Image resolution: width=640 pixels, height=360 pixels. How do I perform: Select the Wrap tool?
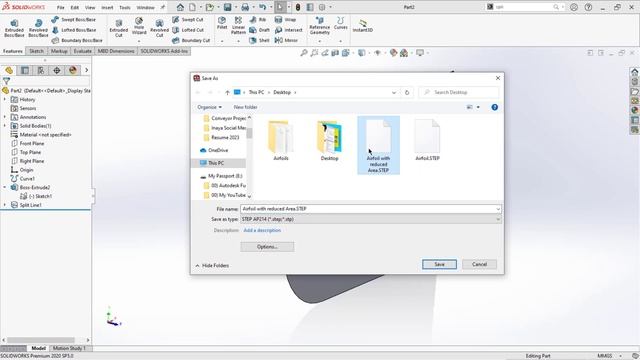285,20
